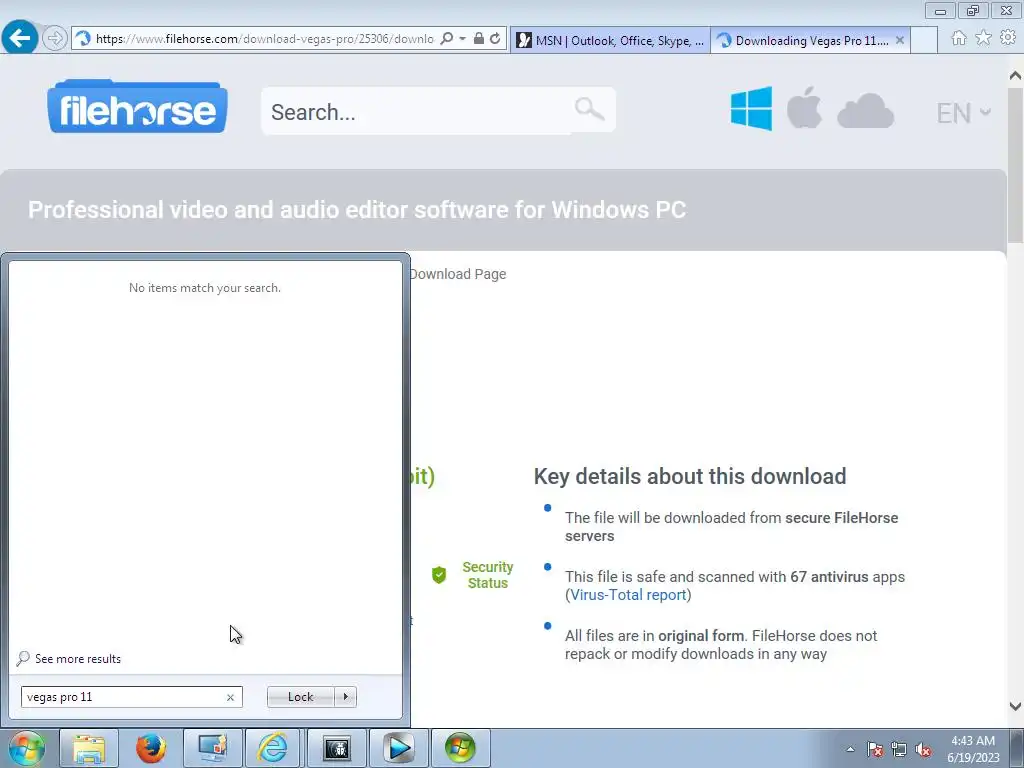1024x768 pixels.
Task: Click the browser Forward arrow button
Action: point(55,39)
